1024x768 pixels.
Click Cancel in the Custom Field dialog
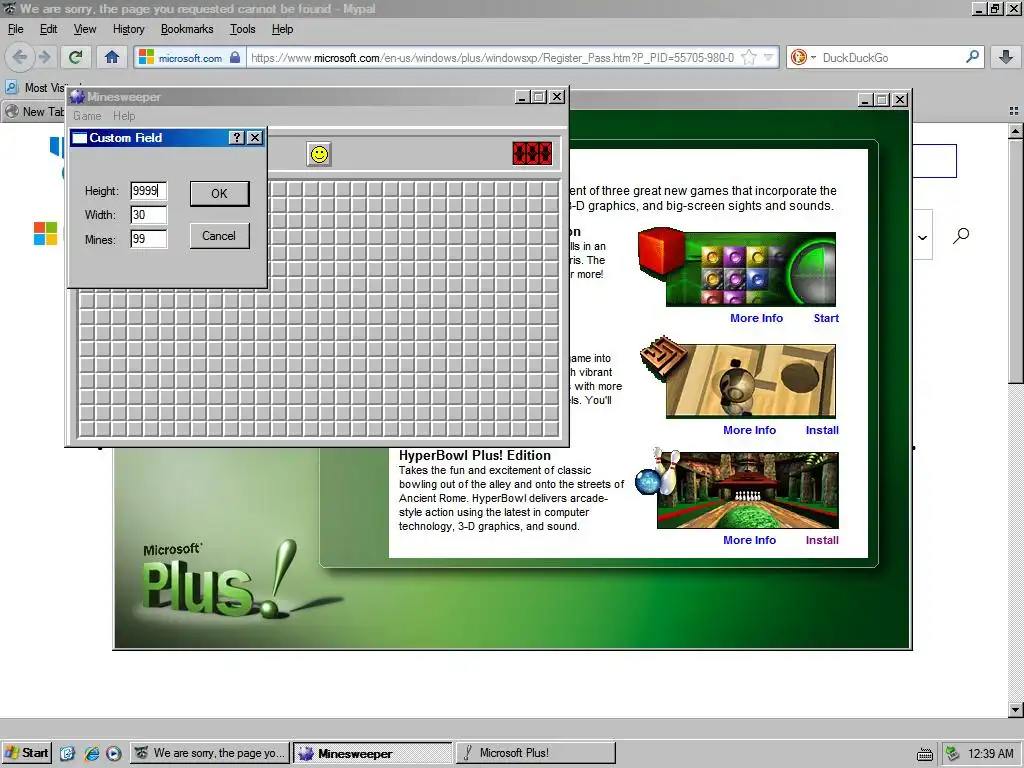click(x=219, y=236)
